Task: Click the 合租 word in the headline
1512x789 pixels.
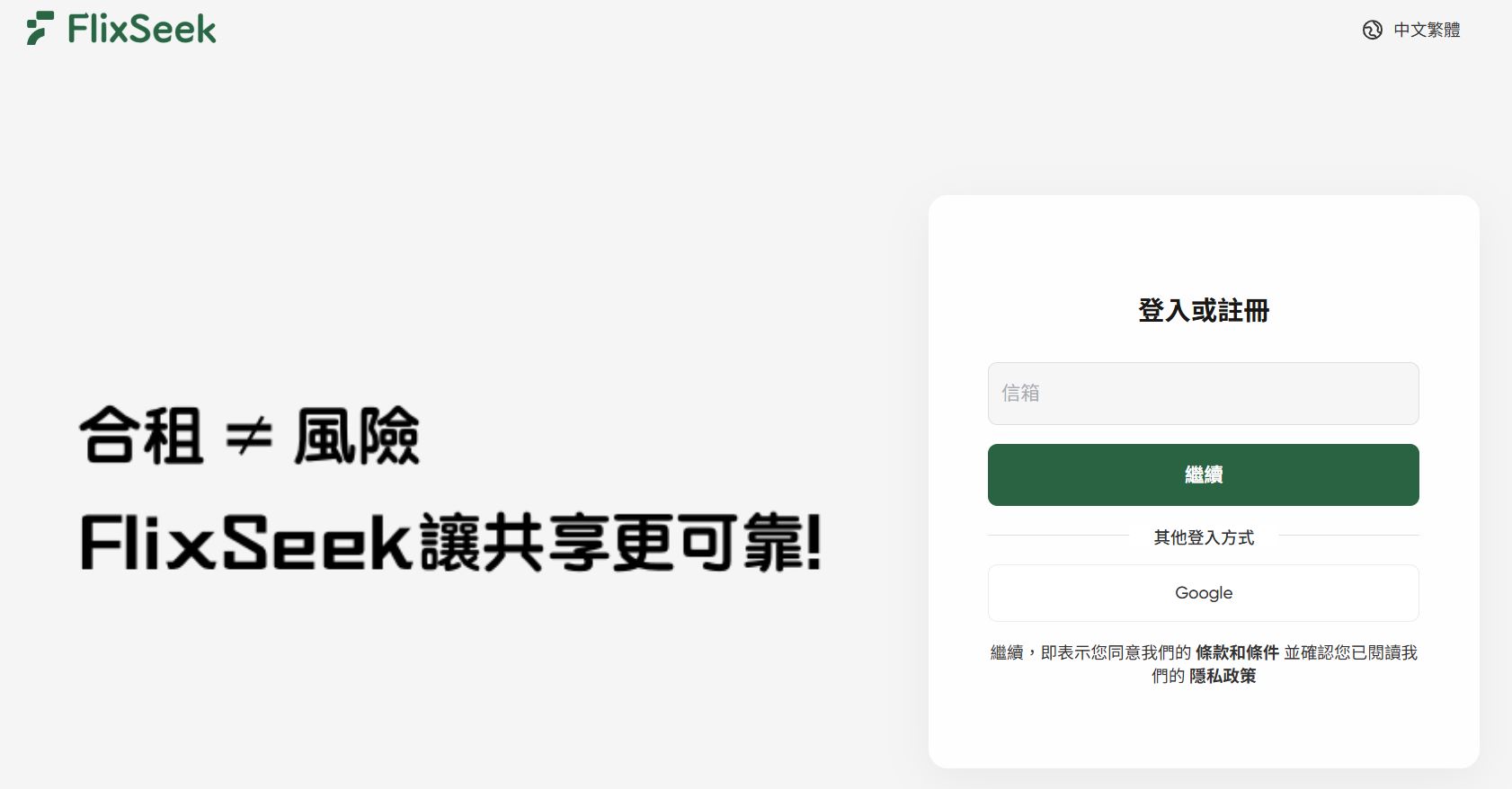Action: click(141, 436)
